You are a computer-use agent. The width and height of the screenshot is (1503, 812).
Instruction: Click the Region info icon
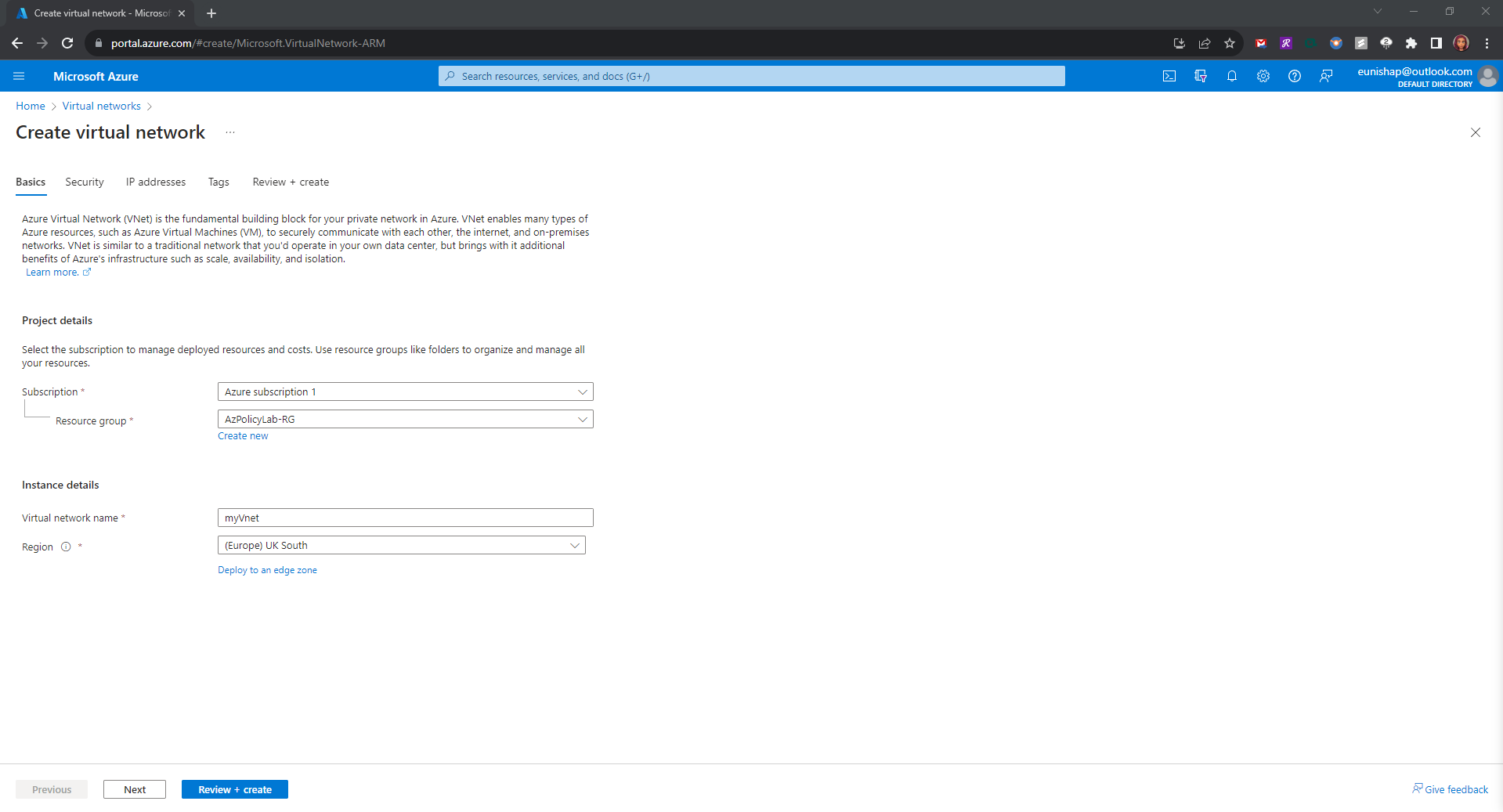[66, 547]
